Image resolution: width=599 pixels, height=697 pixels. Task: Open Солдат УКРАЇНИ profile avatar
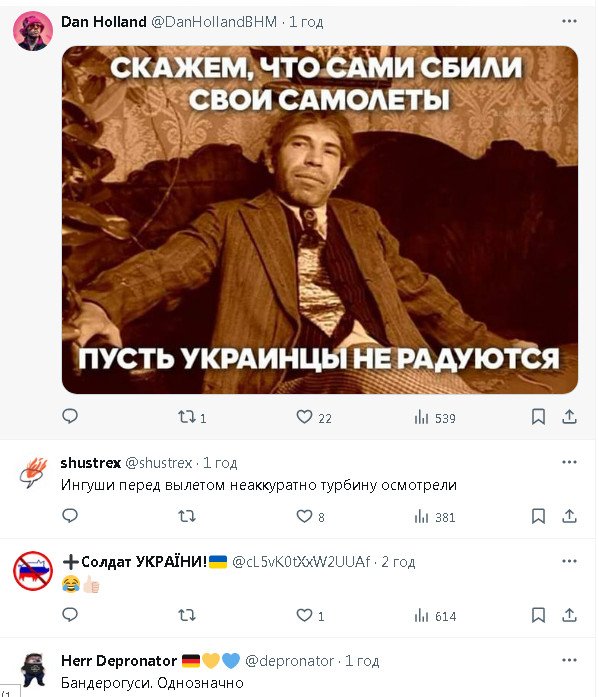click(33, 571)
